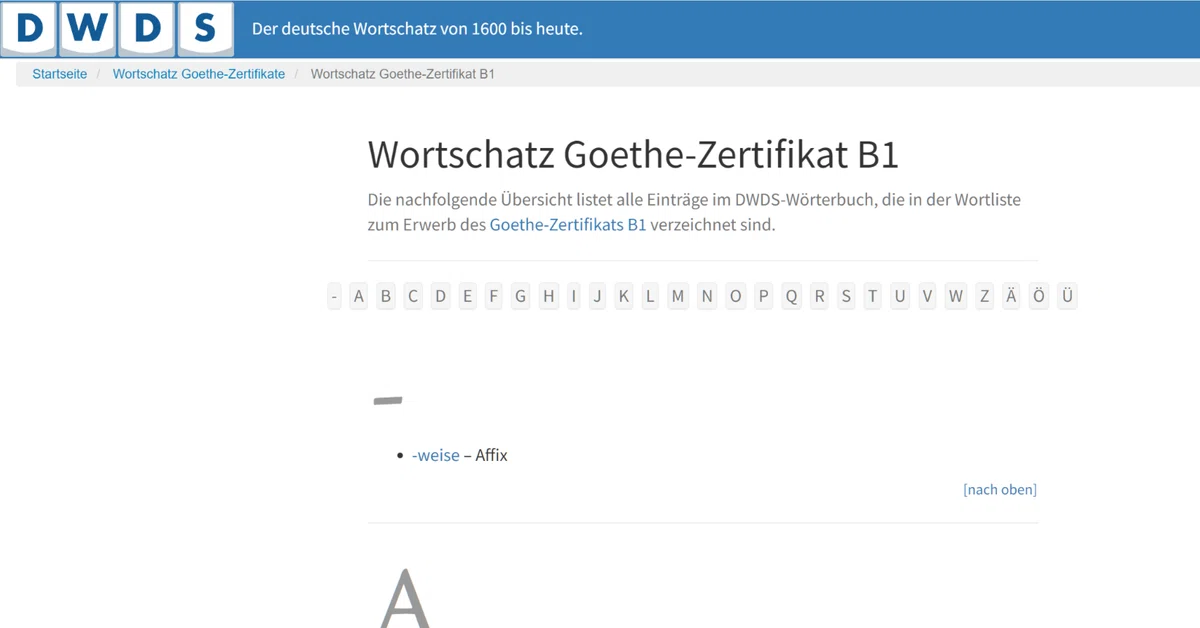This screenshot has width=1200, height=628.
Task: Jump to letter T section
Action: click(x=873, y=296)
